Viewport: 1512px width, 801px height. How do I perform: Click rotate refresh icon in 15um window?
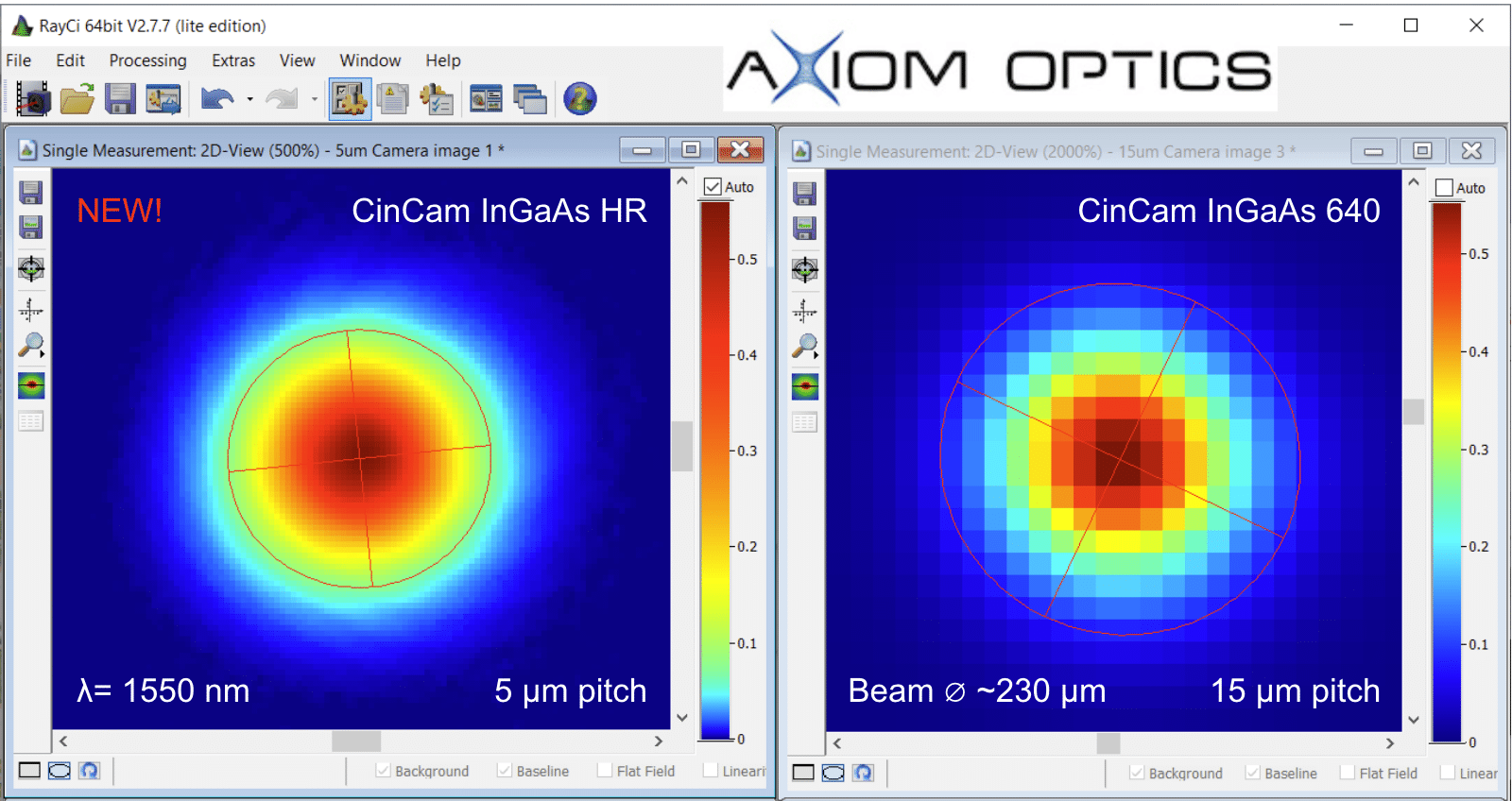[x=863, y=773]
